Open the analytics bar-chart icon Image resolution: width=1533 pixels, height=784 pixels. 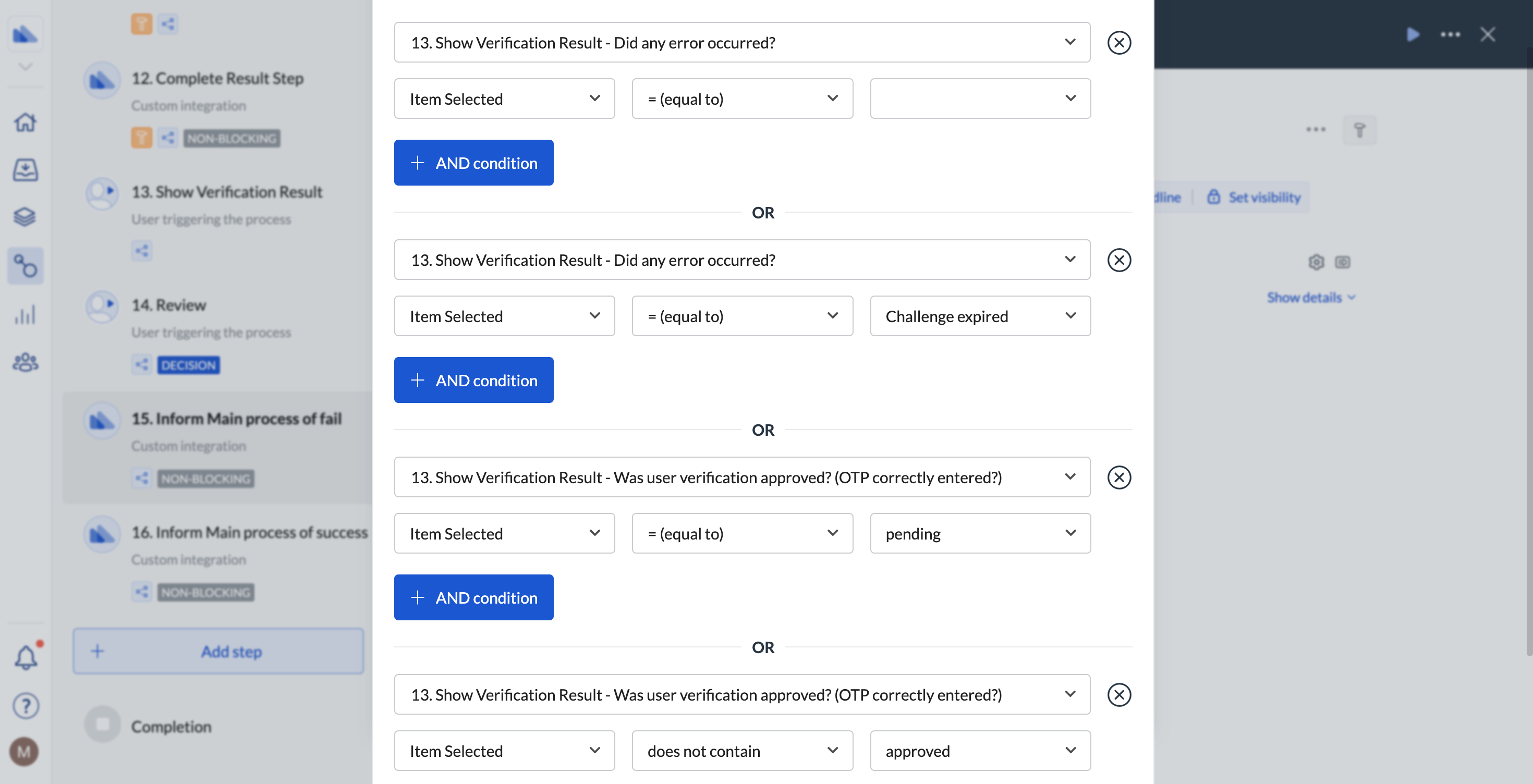(x=25, y=315)
